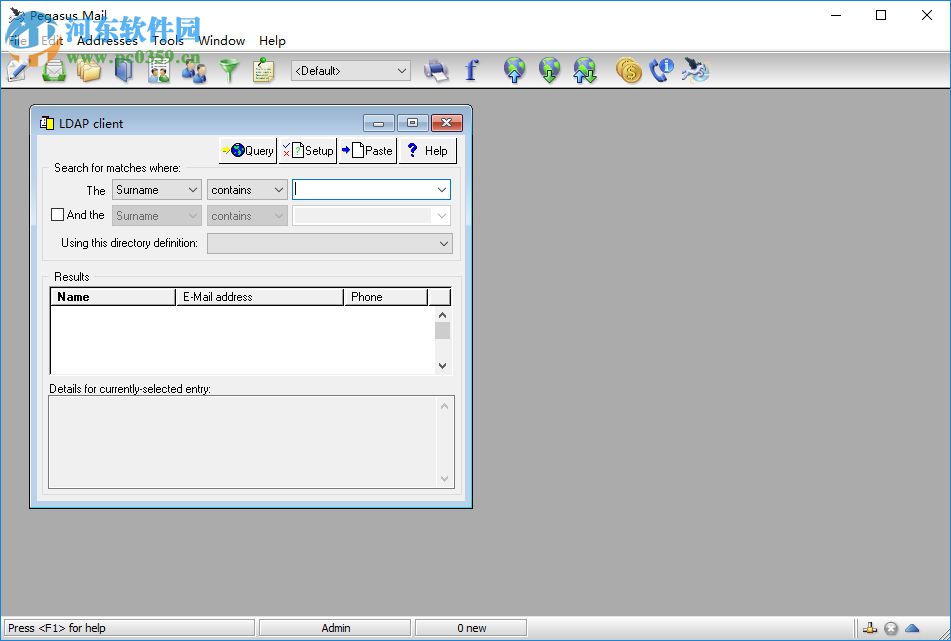Open the mail folders list icon

click(89, 70)
